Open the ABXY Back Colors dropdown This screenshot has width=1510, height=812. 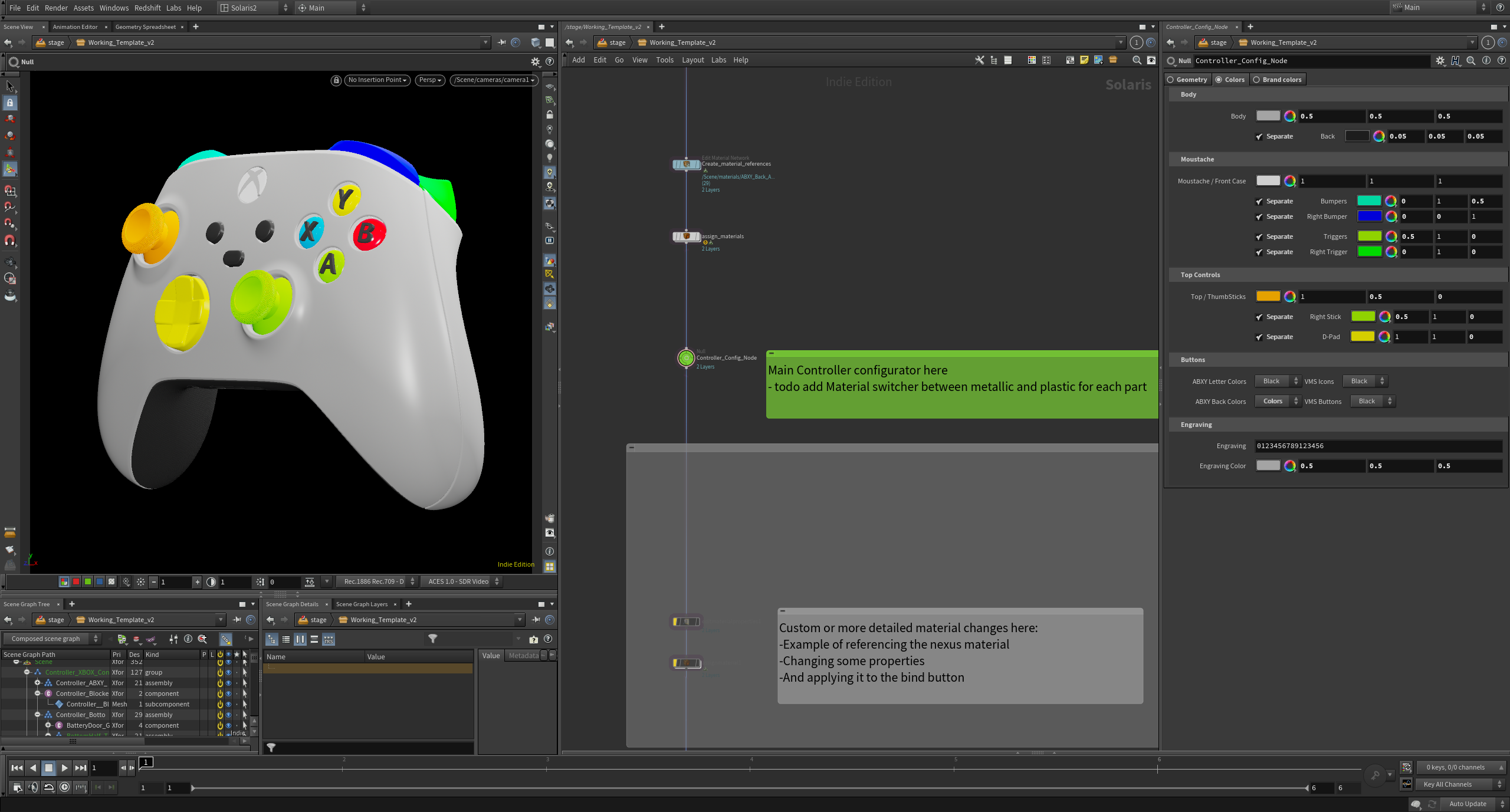[x=1277, y=402]
